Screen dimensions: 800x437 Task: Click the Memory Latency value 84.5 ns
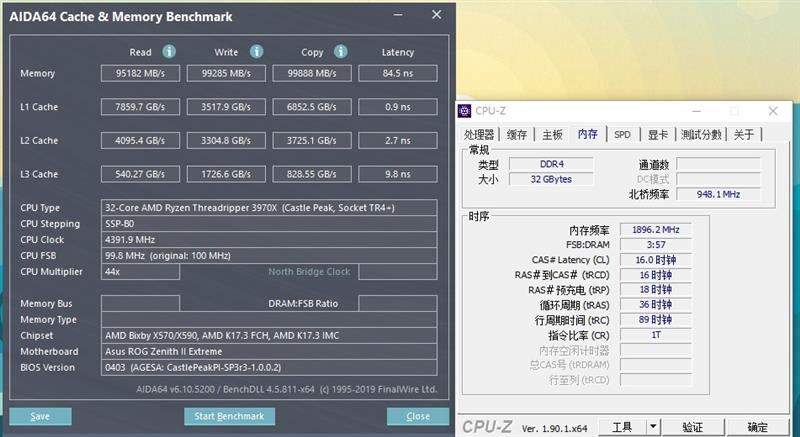point(397,73)
